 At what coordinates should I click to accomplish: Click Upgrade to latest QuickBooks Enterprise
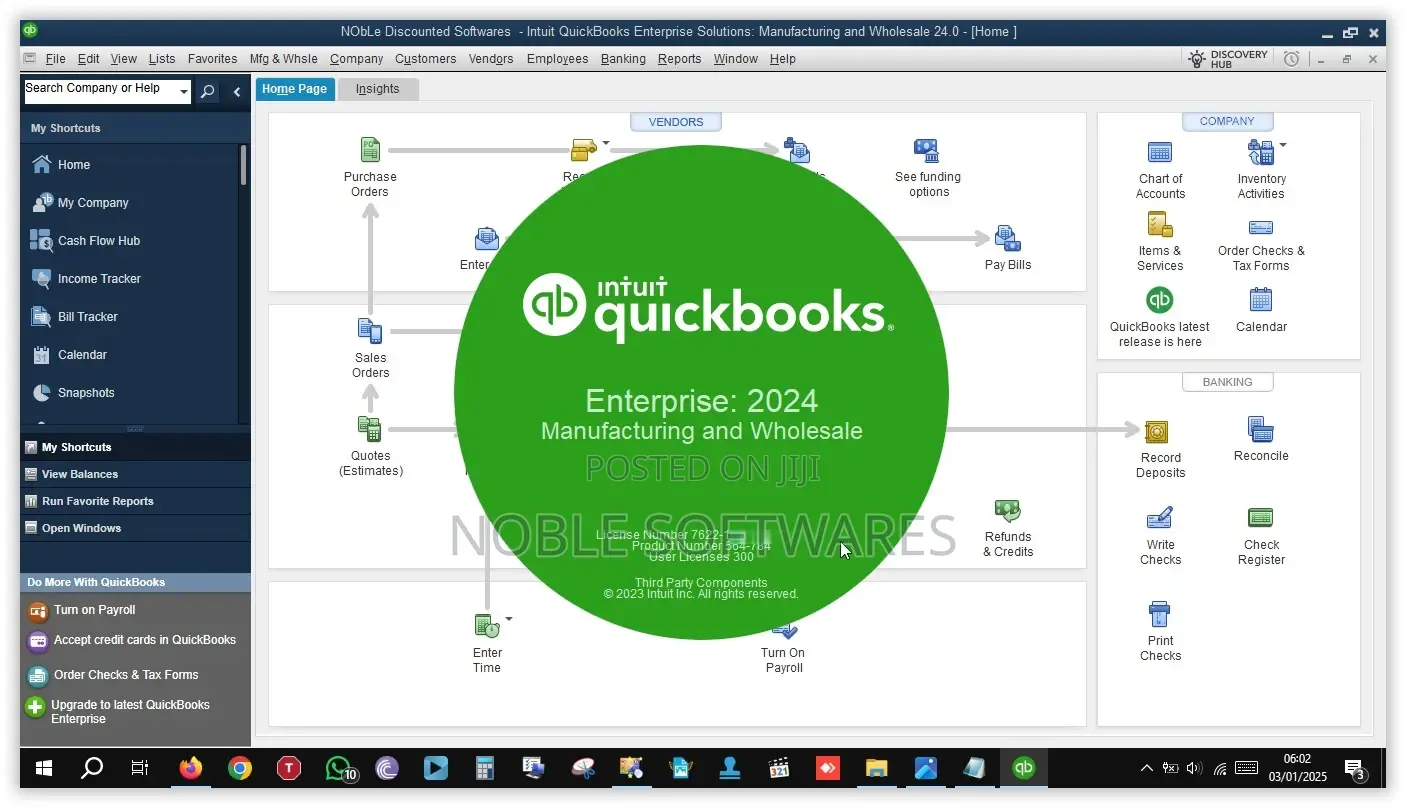[x=130, y=712]
